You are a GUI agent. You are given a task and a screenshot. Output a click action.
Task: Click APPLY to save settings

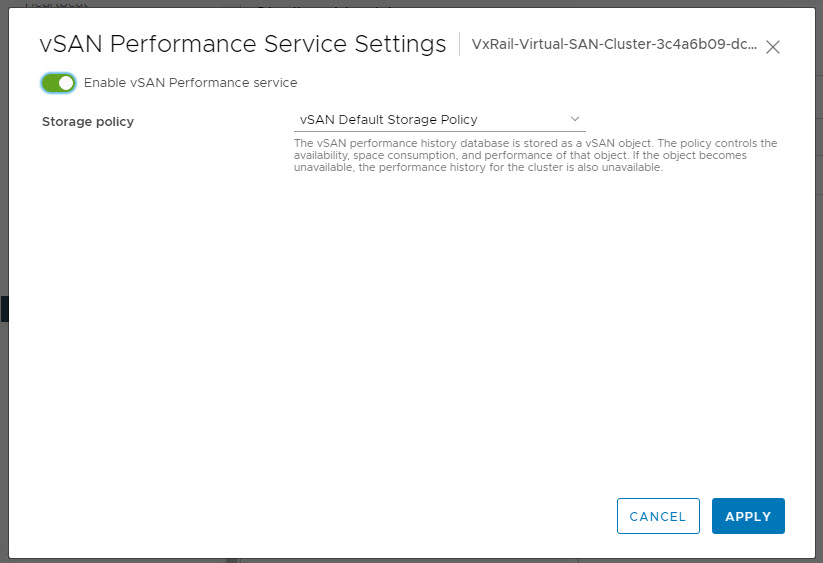(748, 516)
